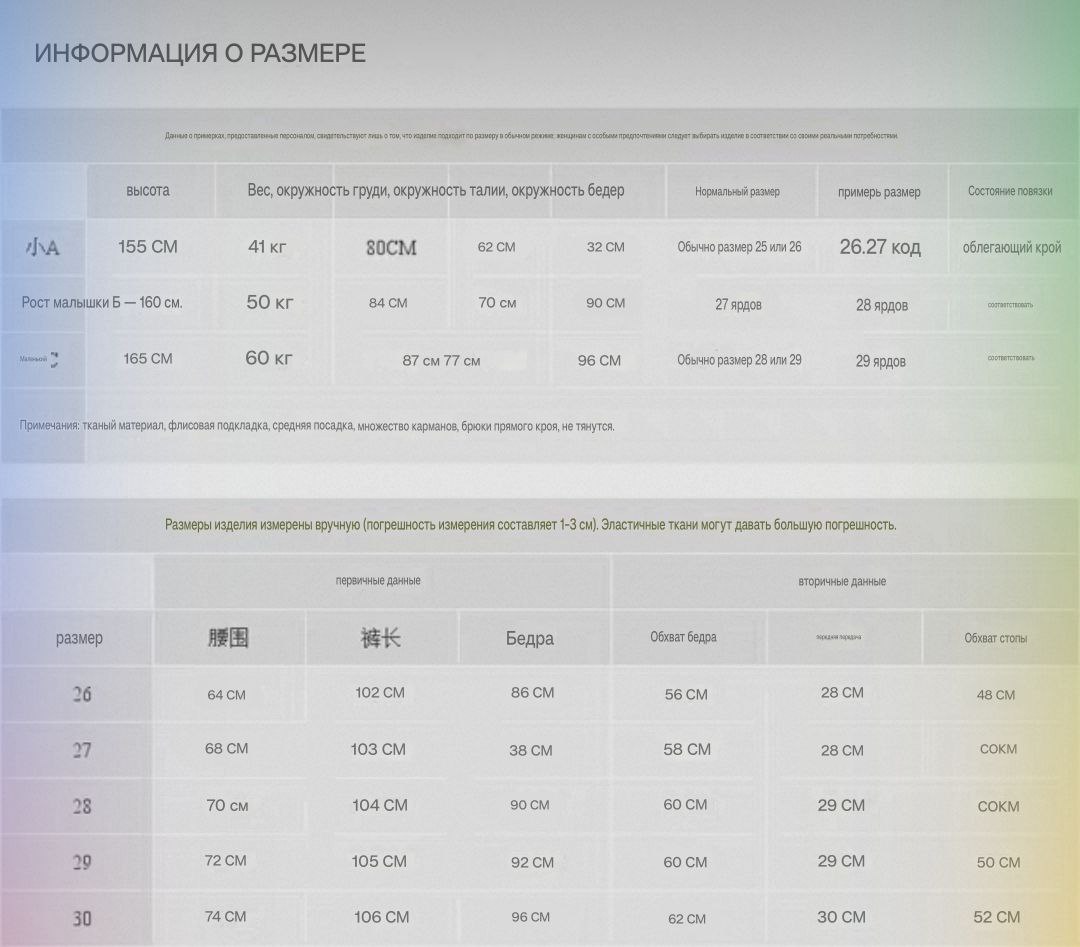Click the ИНФОРМАЦИЯ О РАЗМЕРЕ heading
Image resolution: width=1080 pixels, height=947 pixels.
tap(200, 53)
